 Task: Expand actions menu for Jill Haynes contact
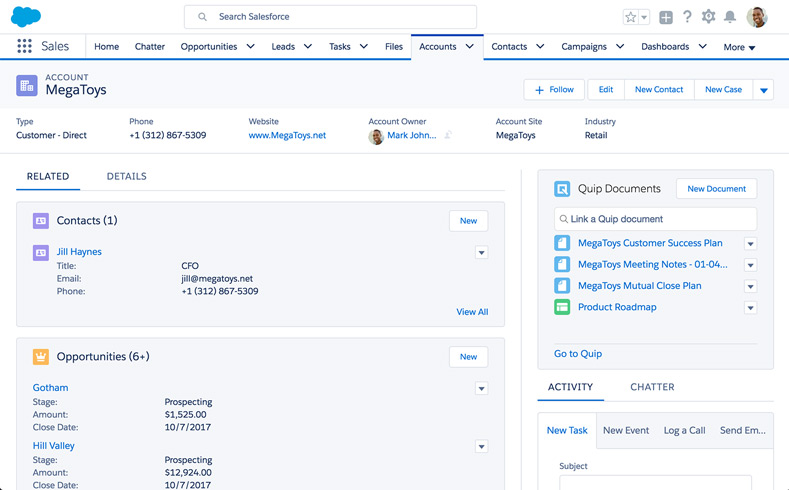pyautogui.click(x=481, y=253)
